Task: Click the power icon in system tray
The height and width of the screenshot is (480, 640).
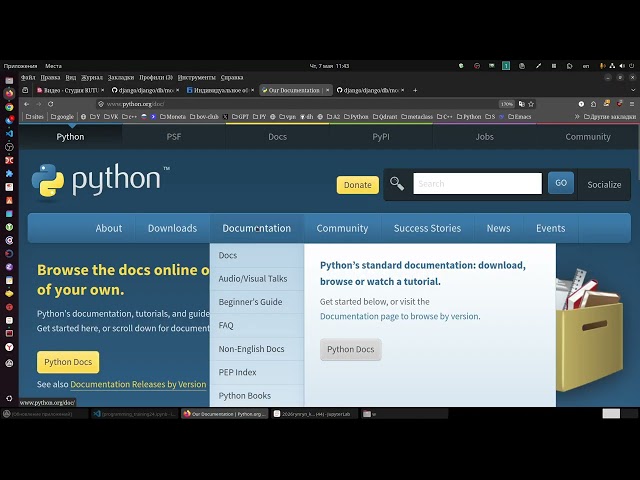Action: [x=632, y=66]
